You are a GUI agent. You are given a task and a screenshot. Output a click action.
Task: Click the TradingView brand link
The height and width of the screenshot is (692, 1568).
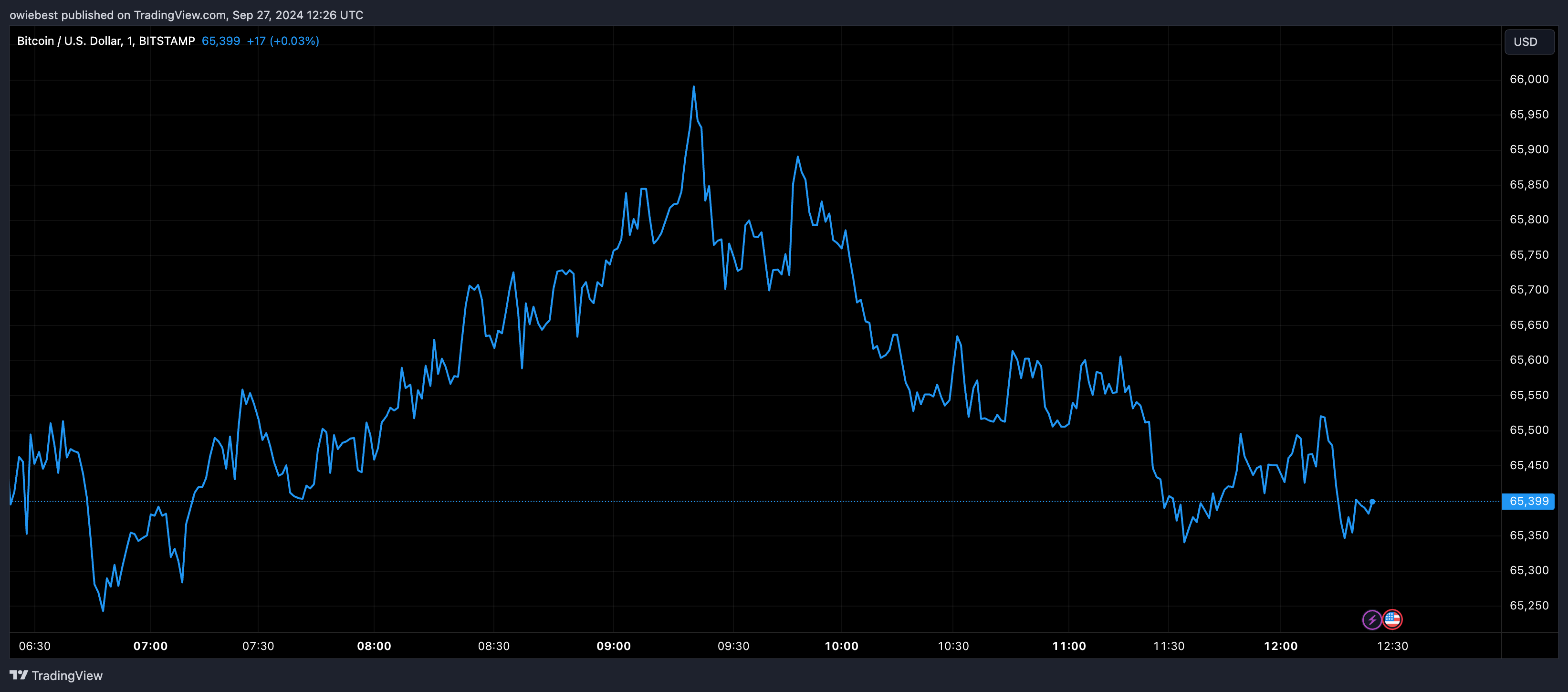pyautogui.click(x=56, y=675)
